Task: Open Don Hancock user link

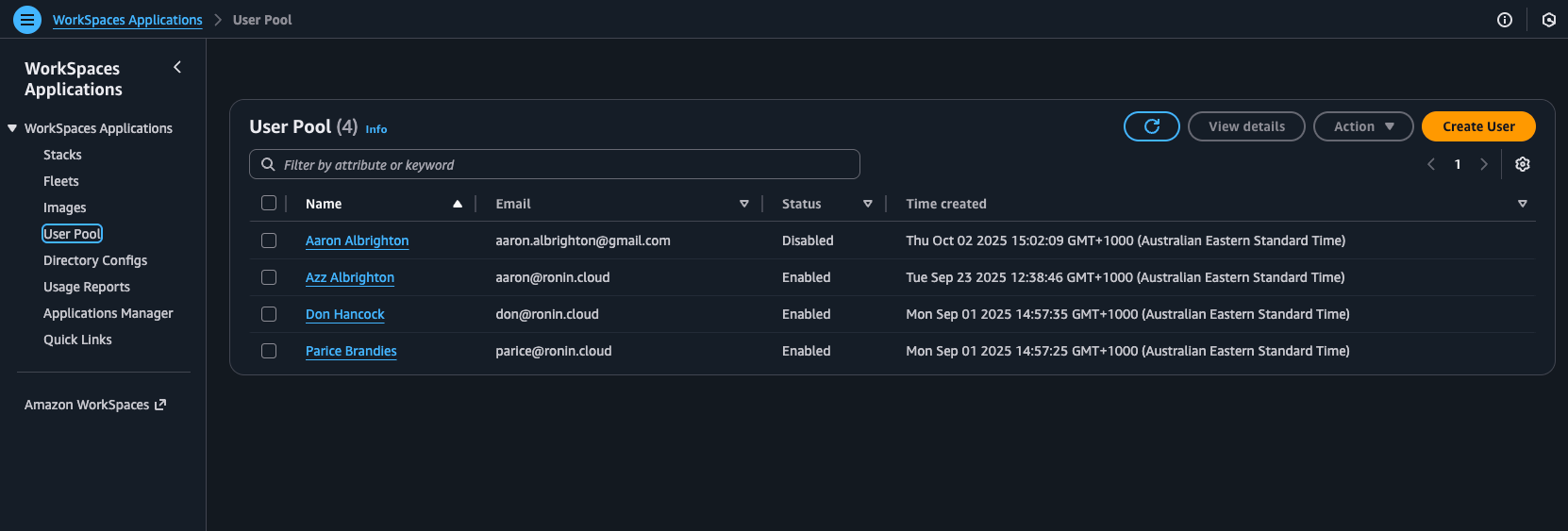Action: click(x=345, y=314)
